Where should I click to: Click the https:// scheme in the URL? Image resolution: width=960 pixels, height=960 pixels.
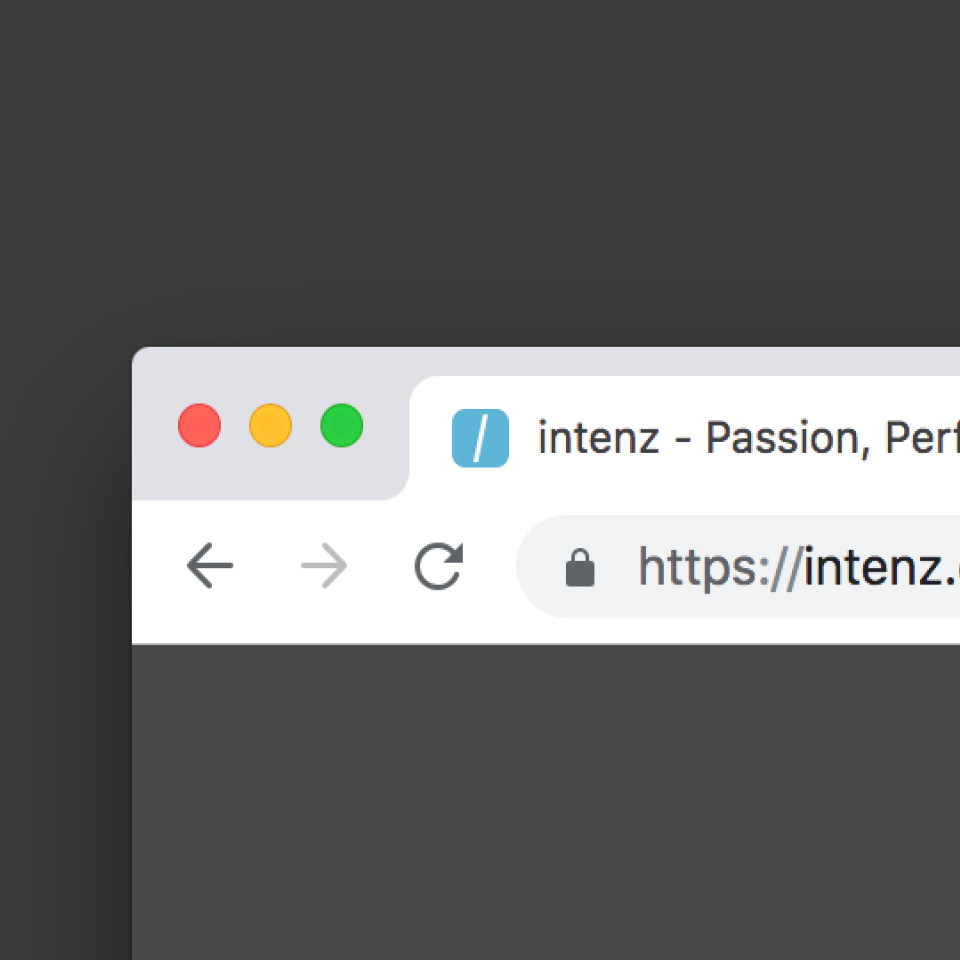click(x=720, y=568)
